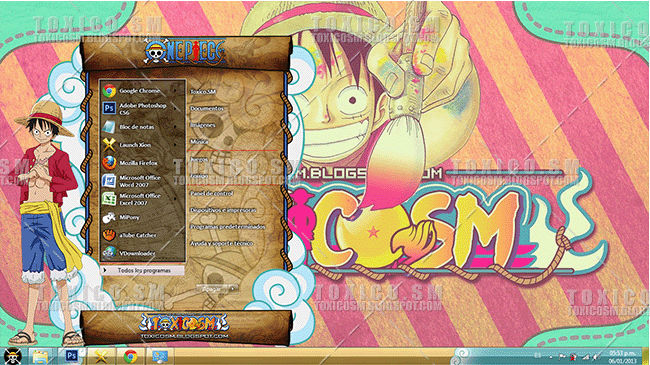The width and height of the screenshot is (650, 365).
Task: Open Documentos from the Start menu
Action: [207, 109]
